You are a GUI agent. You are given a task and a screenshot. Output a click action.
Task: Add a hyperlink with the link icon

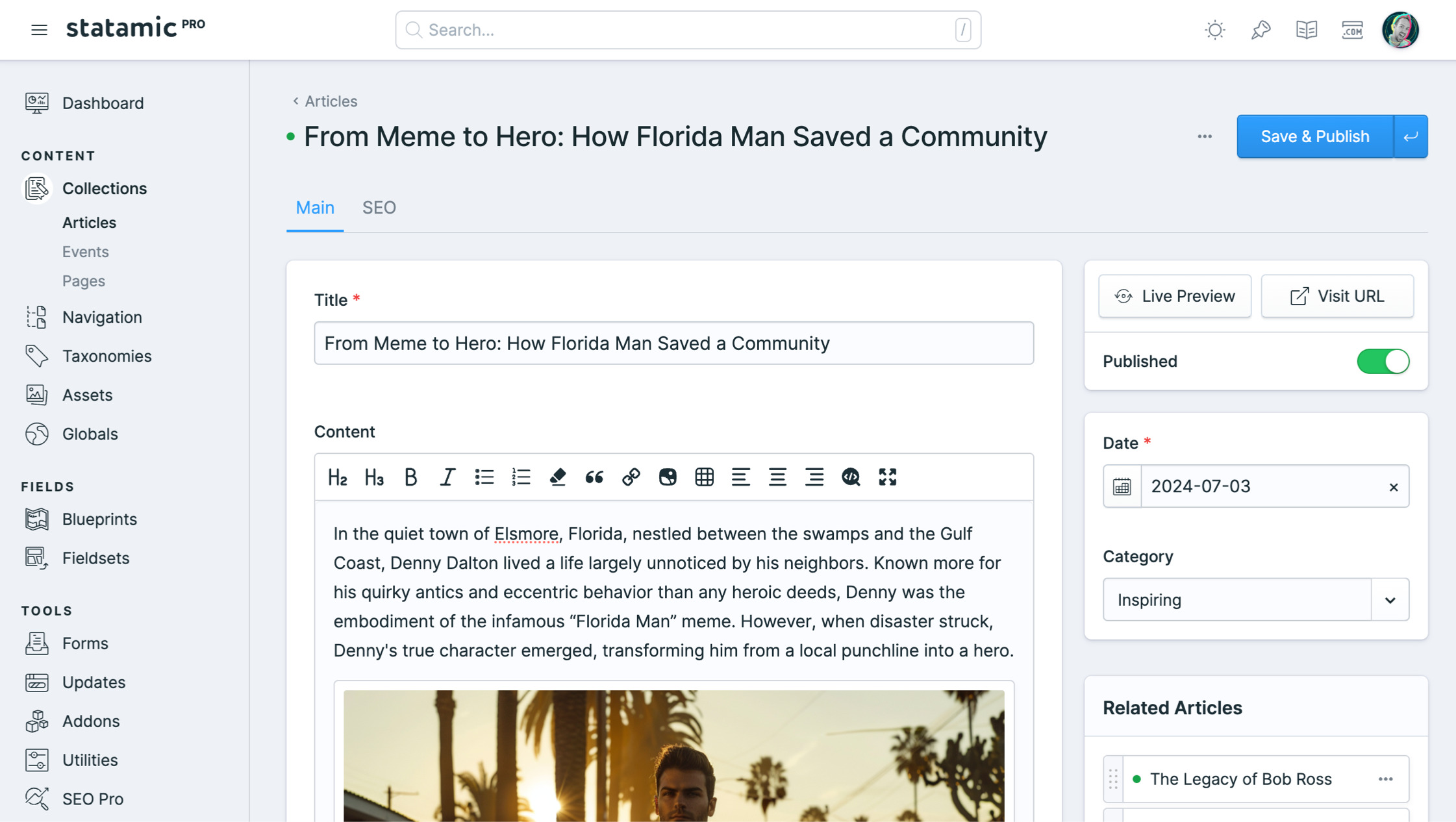pyautogui.click(x=631, y=477)
